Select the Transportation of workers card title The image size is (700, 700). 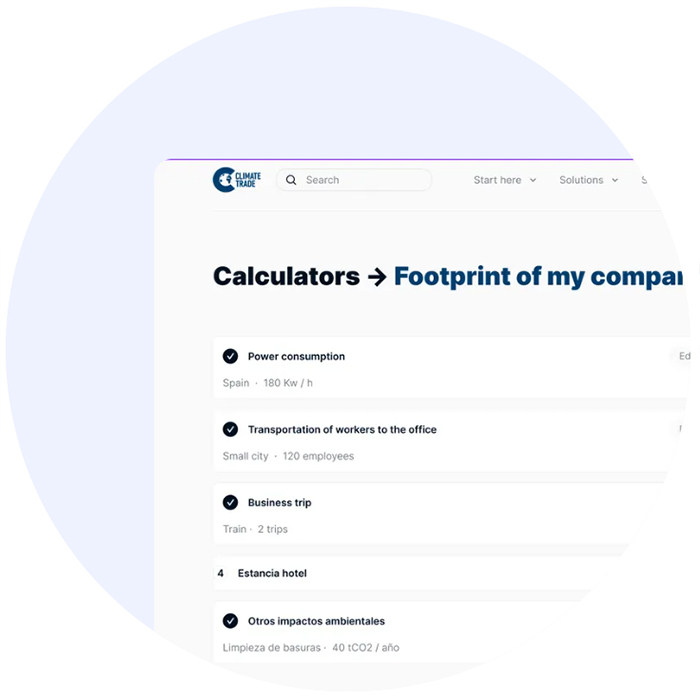point(342,429)
